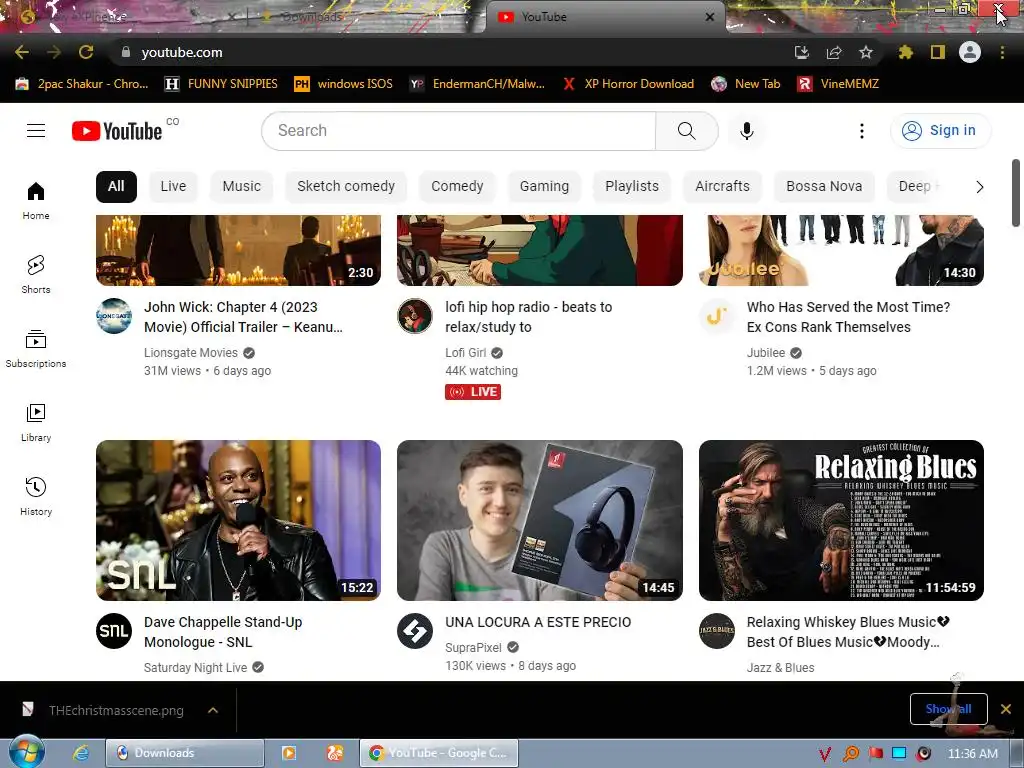1024x768 pixels.
Task: Click the share page icon in address bar
Action: (x=834, y=52)
